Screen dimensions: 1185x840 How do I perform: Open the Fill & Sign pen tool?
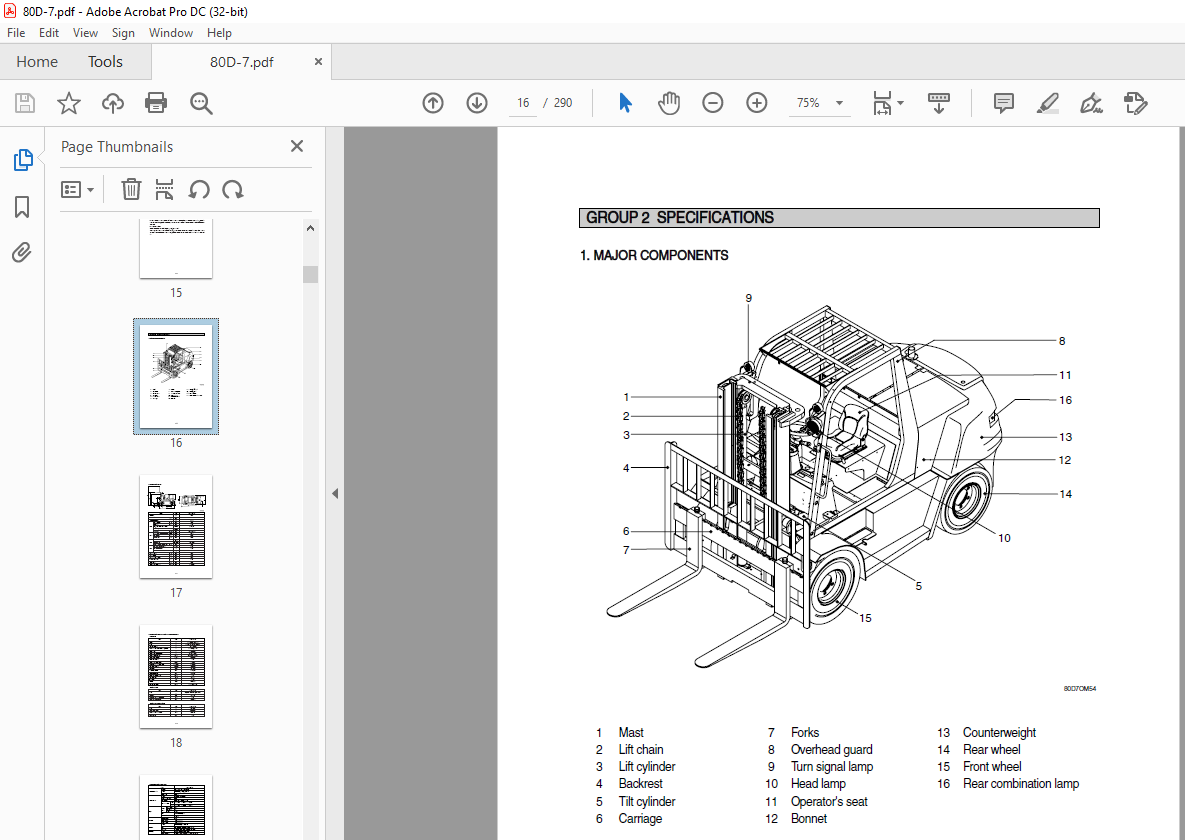pos(1091,103)
